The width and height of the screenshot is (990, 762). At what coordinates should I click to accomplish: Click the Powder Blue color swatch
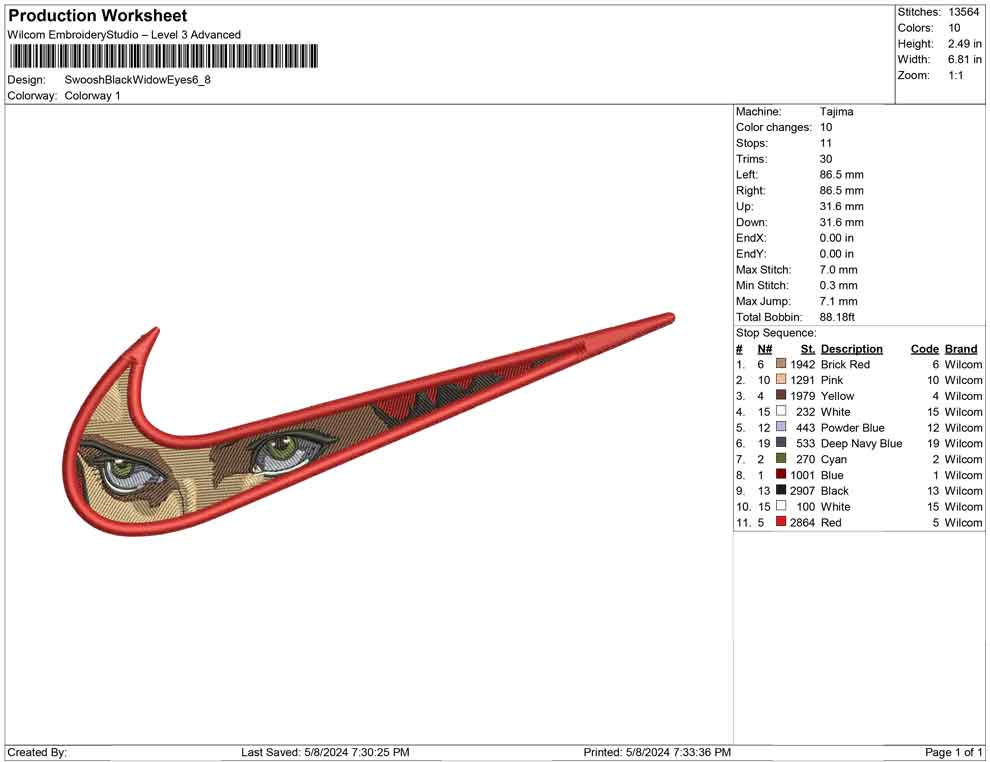pos(781,427)
